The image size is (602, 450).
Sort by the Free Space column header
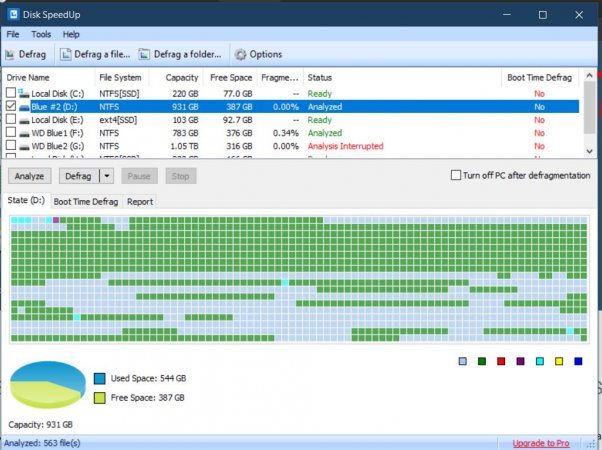(230, 78)
